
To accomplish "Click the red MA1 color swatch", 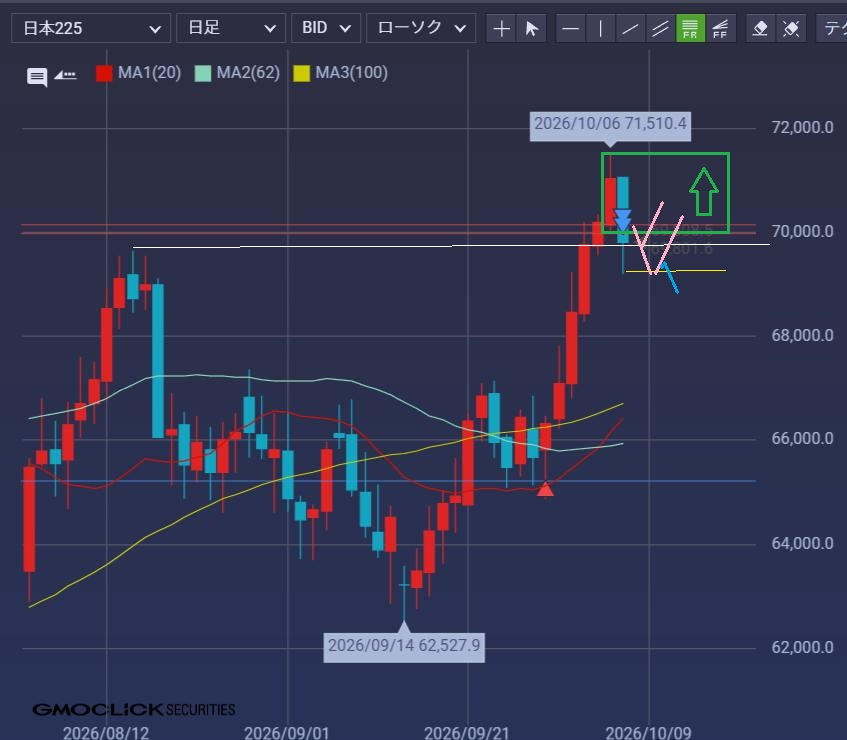I will click(x=104, y=73).
